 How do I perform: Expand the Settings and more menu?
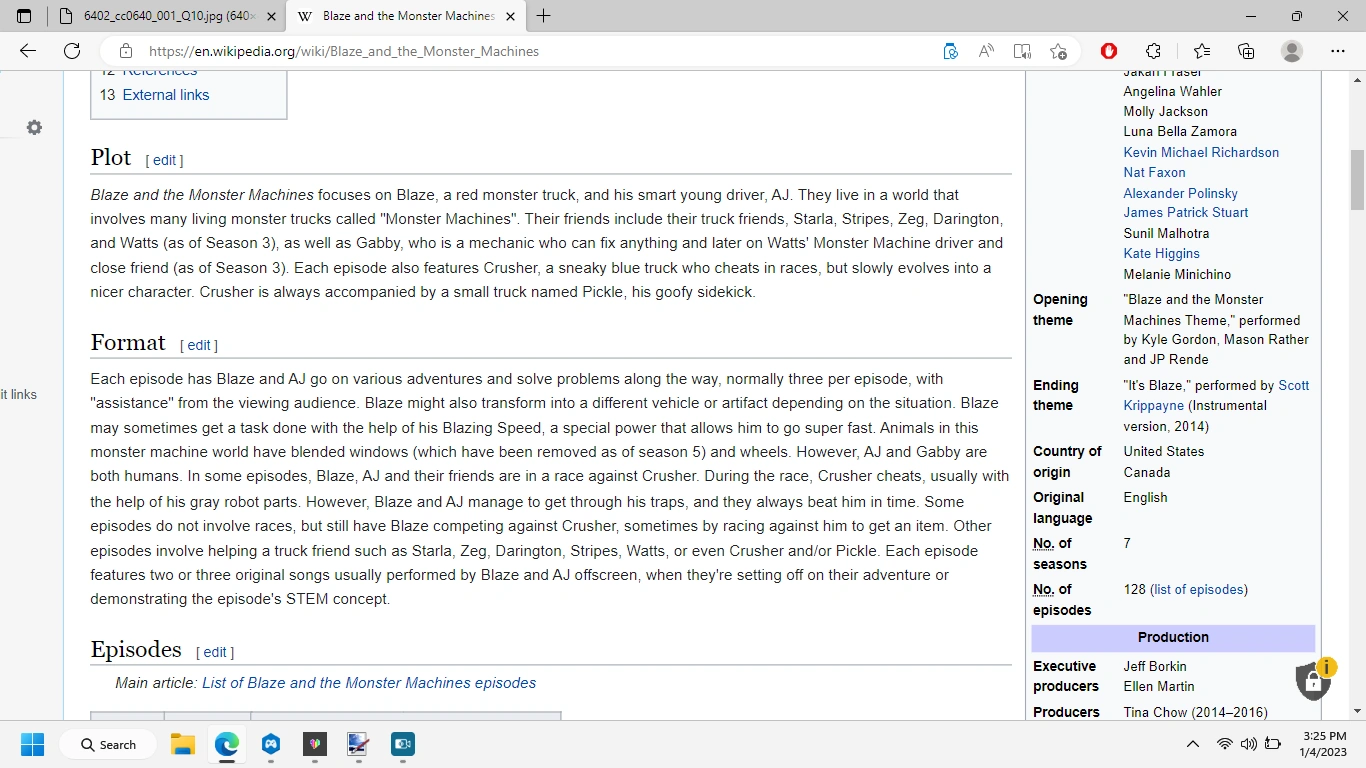(1337, 50)
